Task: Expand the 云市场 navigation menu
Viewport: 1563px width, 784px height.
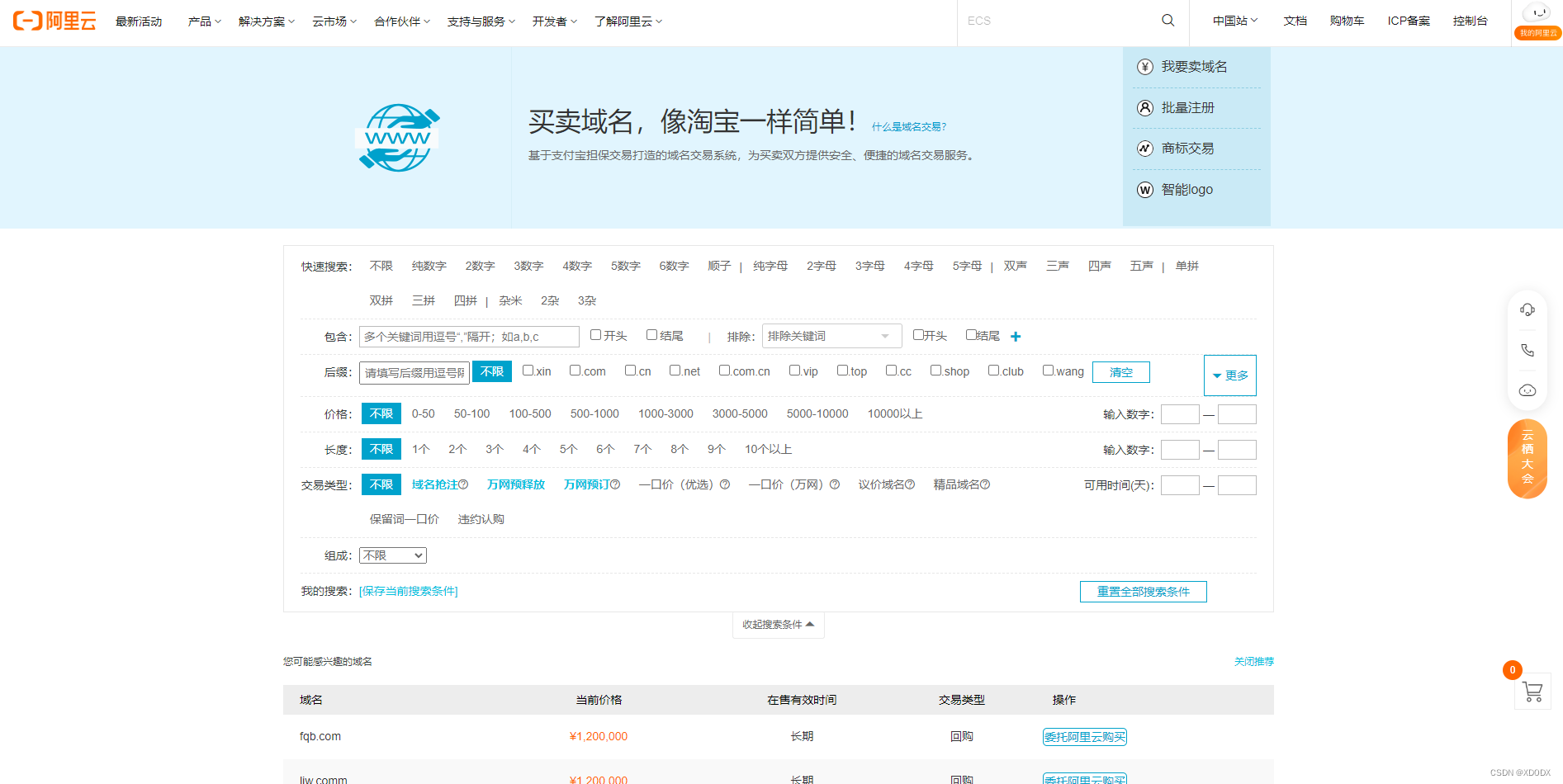Action: [334, 21]
